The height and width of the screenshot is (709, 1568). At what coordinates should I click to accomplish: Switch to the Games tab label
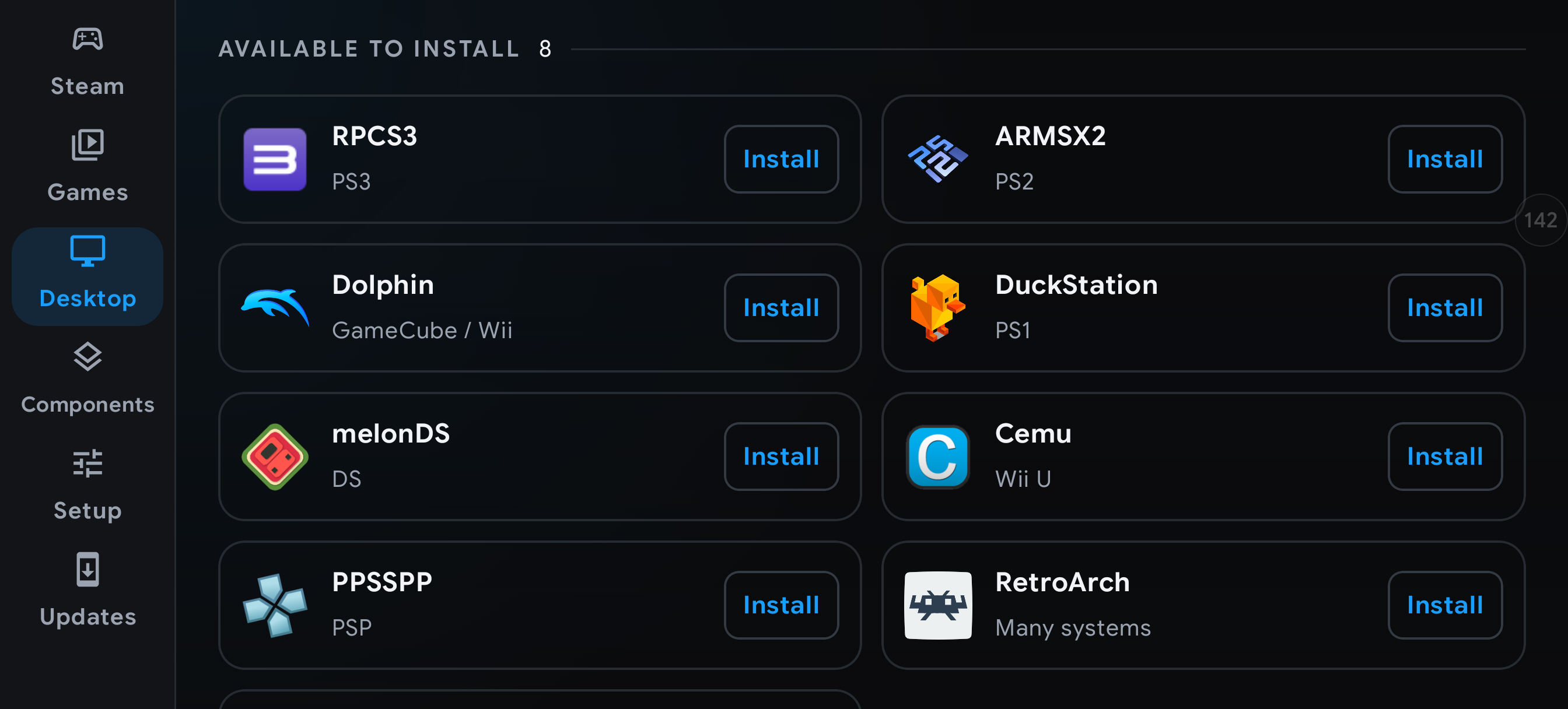(87, 192)
